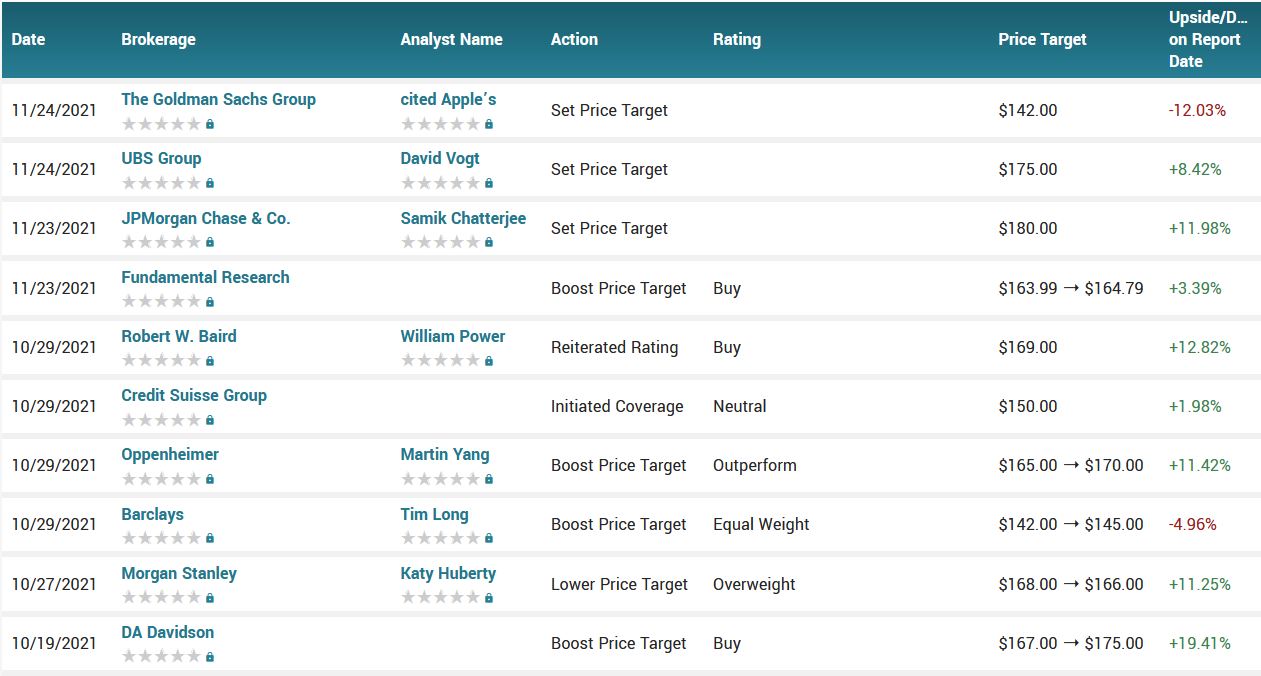The width and height of the screenshot is (1261, 676).
Task: Open the Fundamental Research link
Action: click(205, 277)
